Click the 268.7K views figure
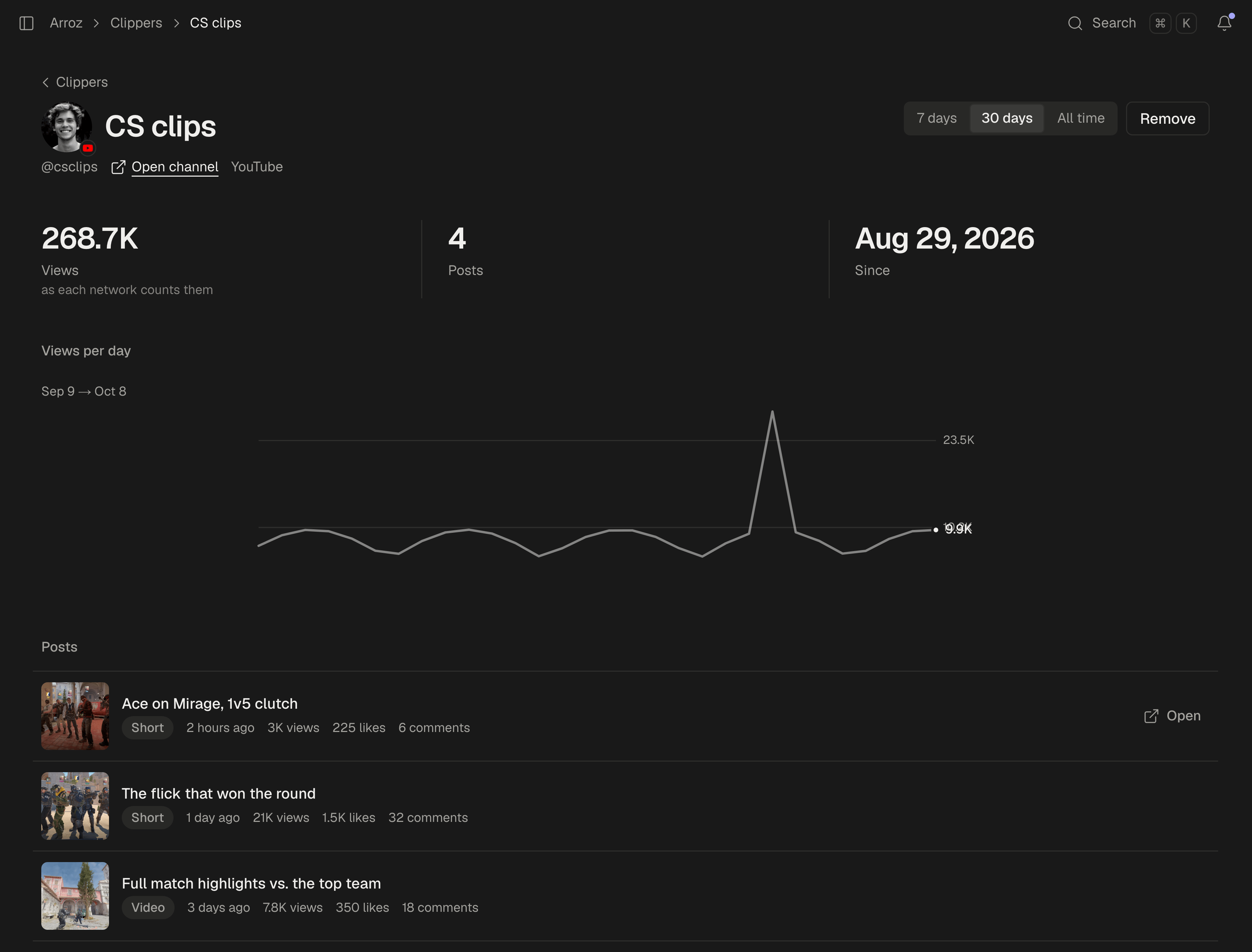 [x=90, y=239]
